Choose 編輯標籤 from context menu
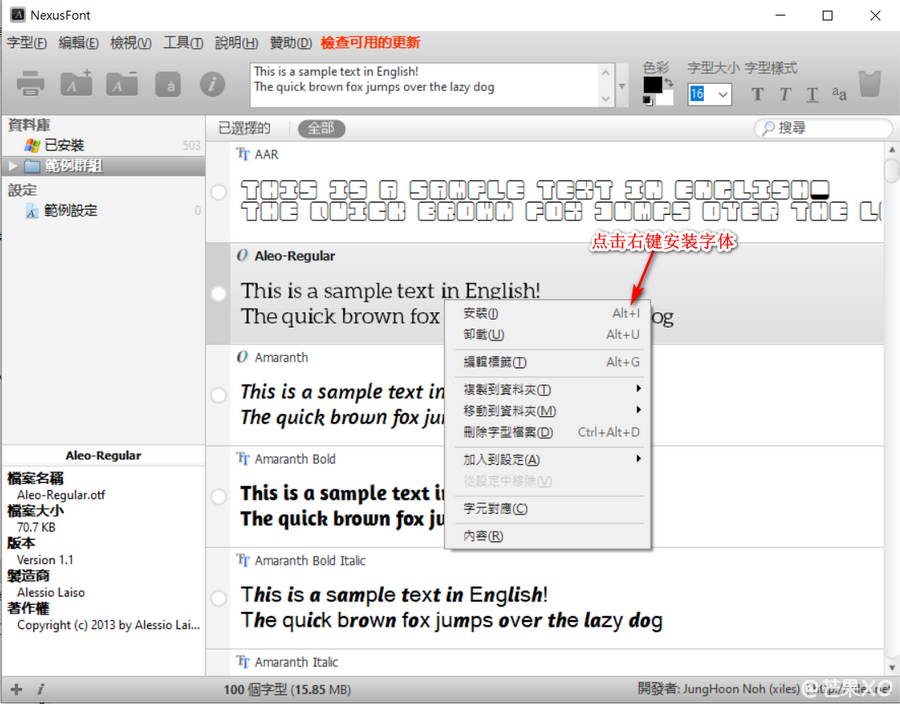Image resolution: width=900 pixels, height=704 pixels. (550, 362)
